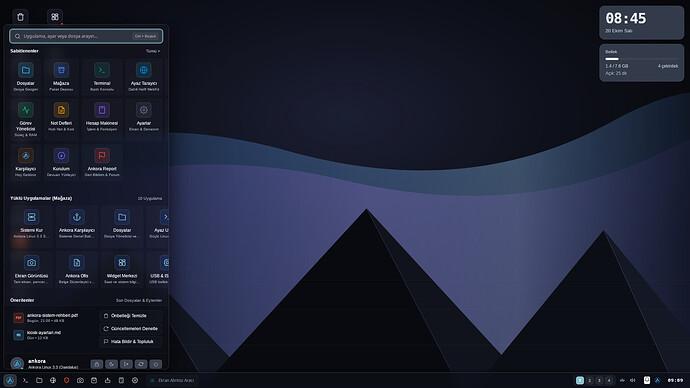
Task: Expand pinned apps with Tümü link
Action: tap(153, 51)
